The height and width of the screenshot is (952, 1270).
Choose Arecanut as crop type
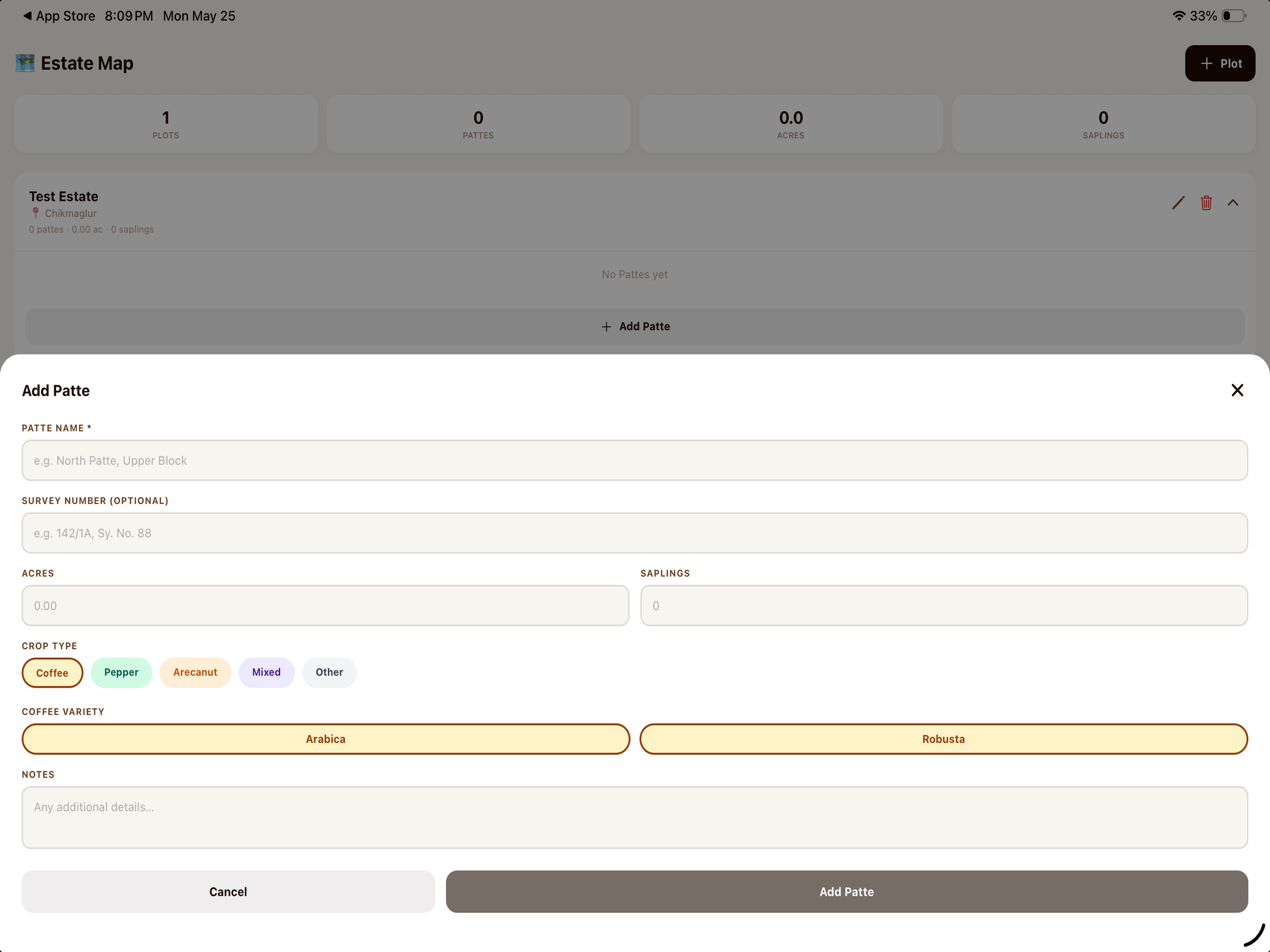195,672
